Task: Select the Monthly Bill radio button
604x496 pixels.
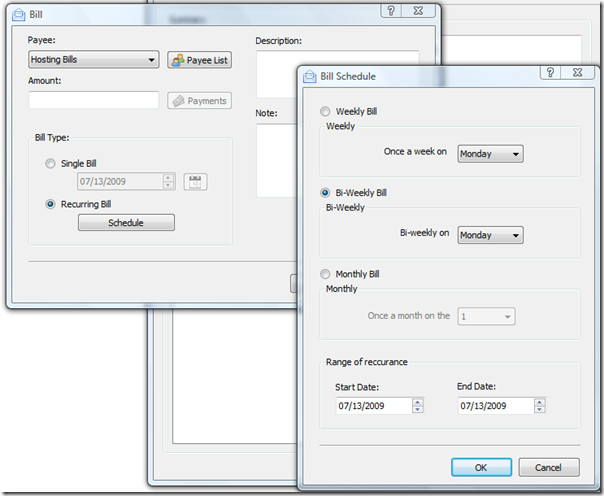Action: [x=325, y=274]
